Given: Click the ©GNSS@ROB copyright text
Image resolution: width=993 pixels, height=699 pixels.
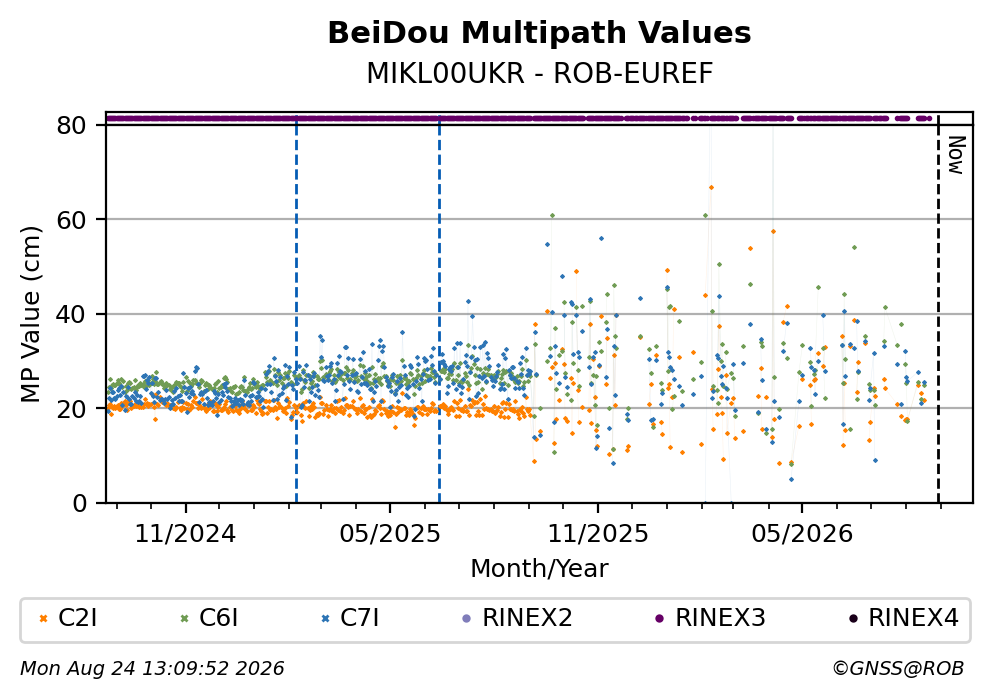Looking at the screenshot, I should [898, 669].
